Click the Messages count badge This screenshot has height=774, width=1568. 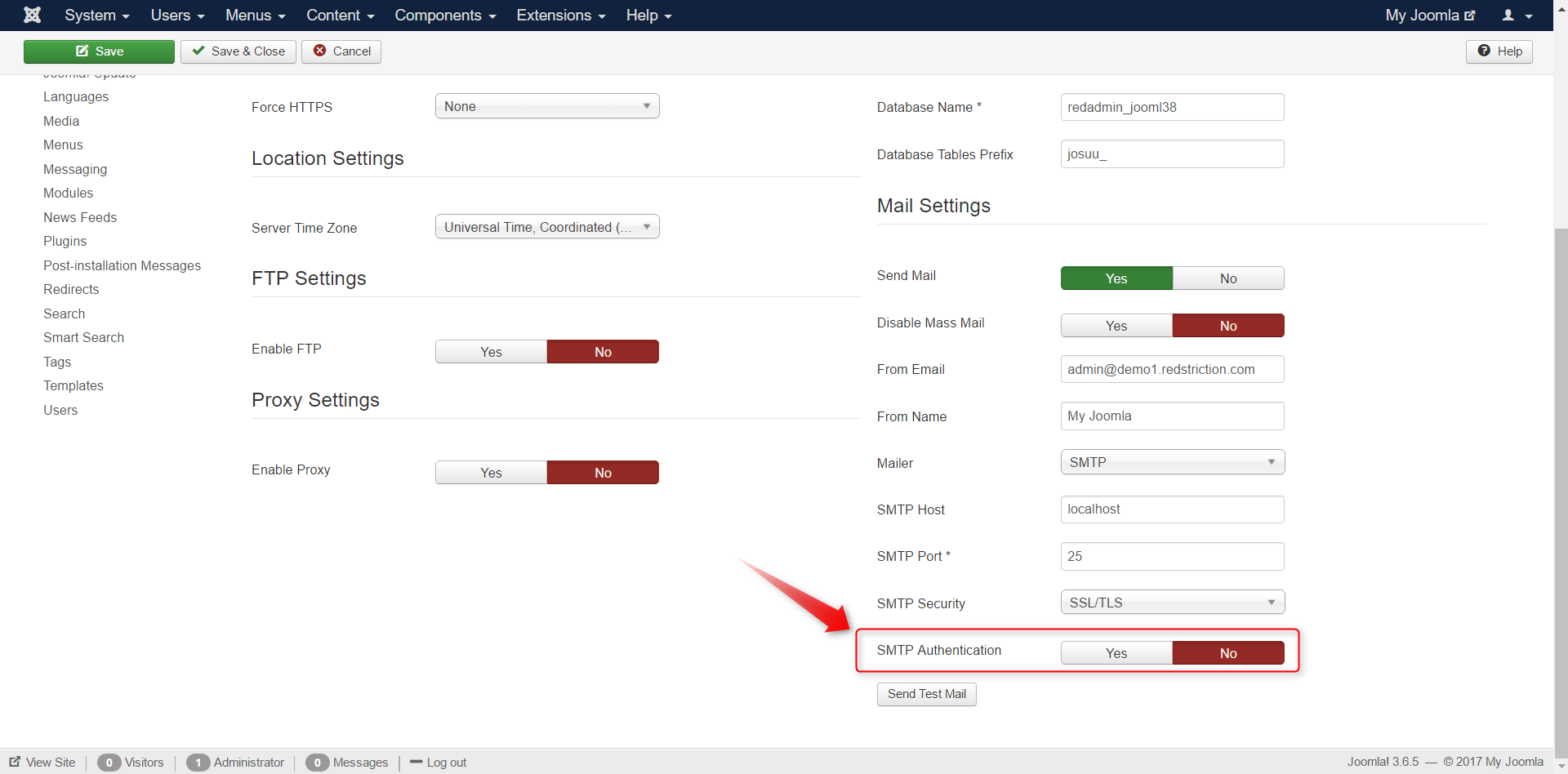pos(317,763)
